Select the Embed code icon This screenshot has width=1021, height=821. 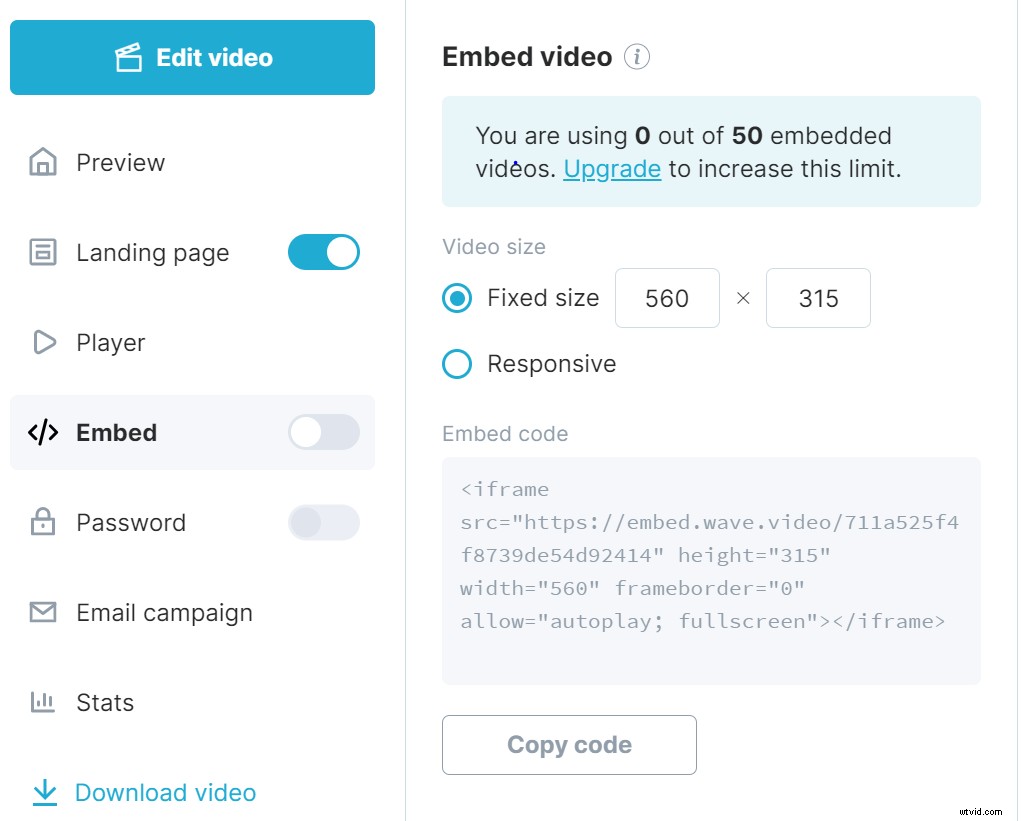[43, 432]
